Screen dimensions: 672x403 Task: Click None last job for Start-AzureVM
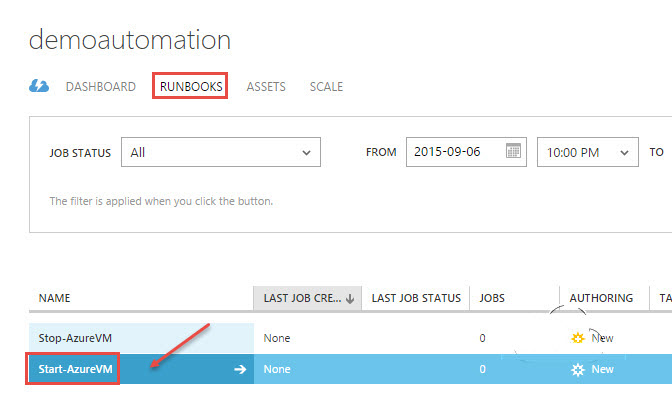tap(277, 369)
